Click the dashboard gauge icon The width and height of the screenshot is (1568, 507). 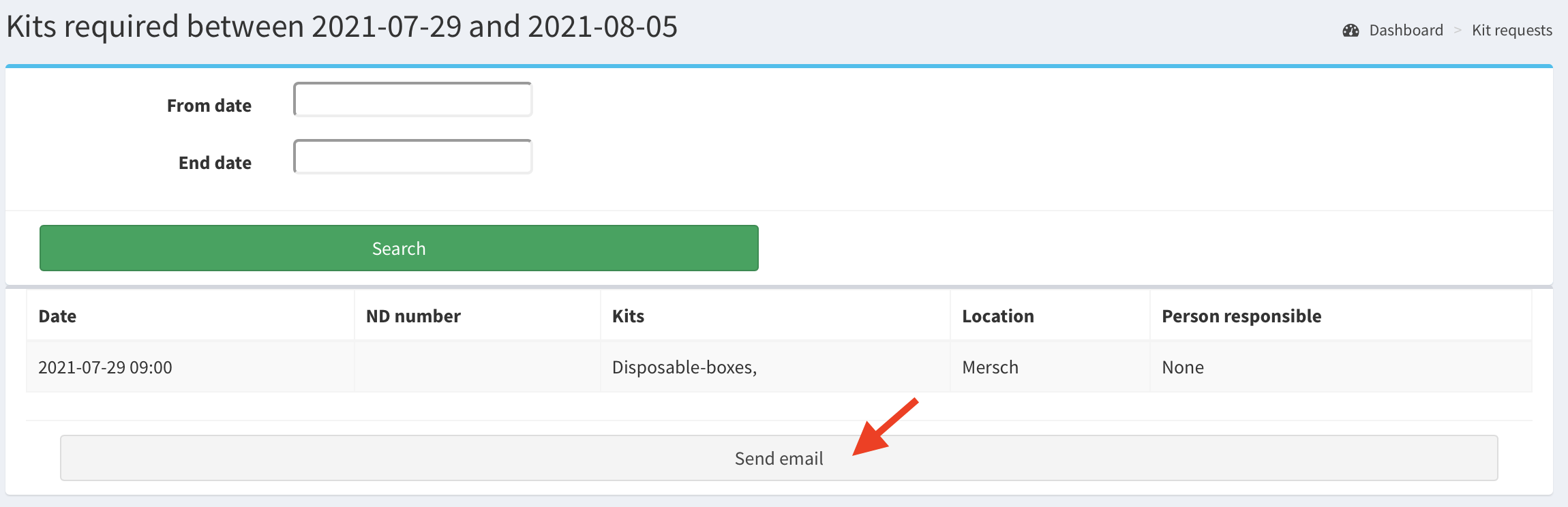tap(1351, 31)
